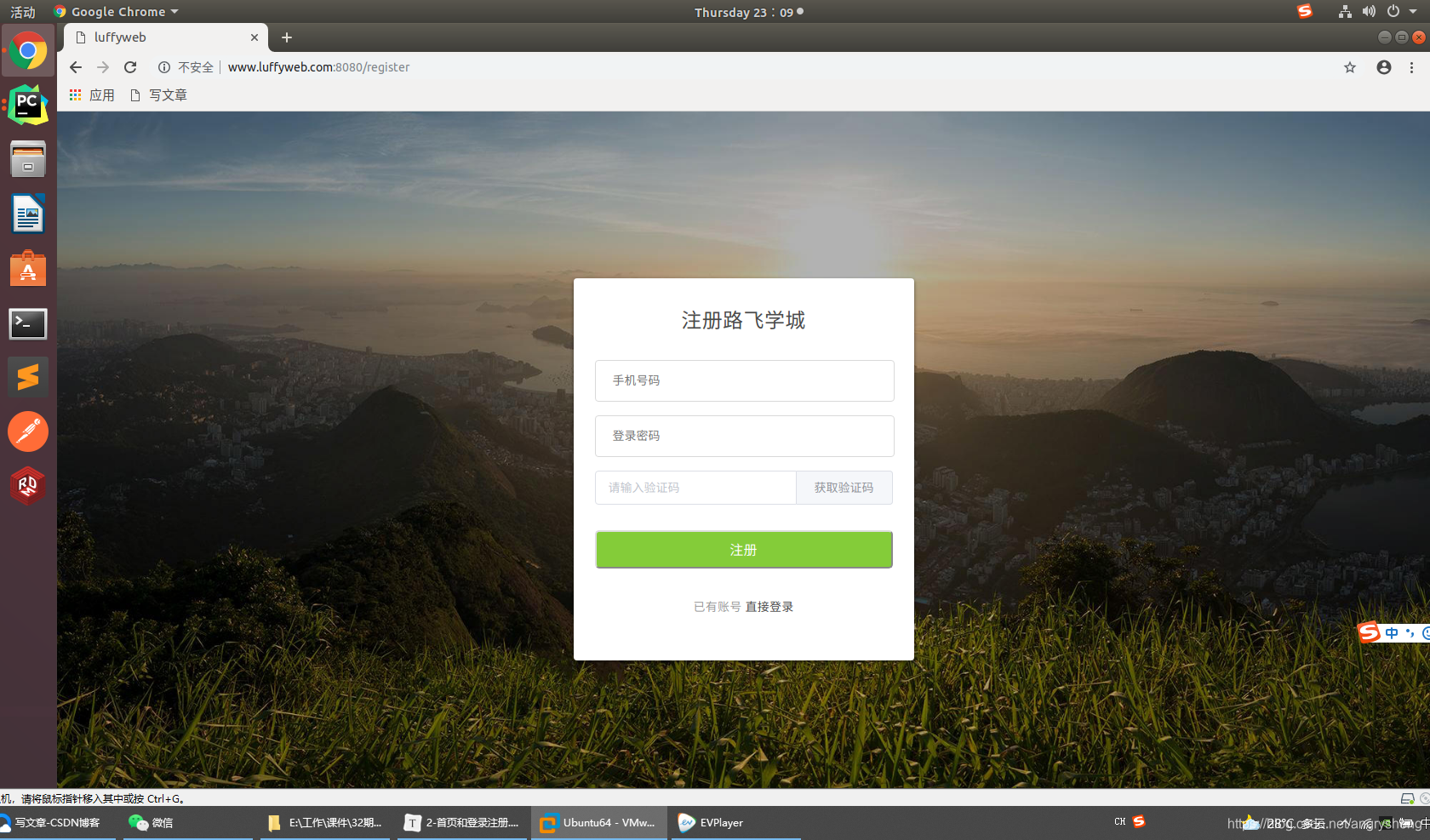Focus the 登录密码 input field
The height and width of the screenshot is (840, 1430).
[x=745, y=436]
